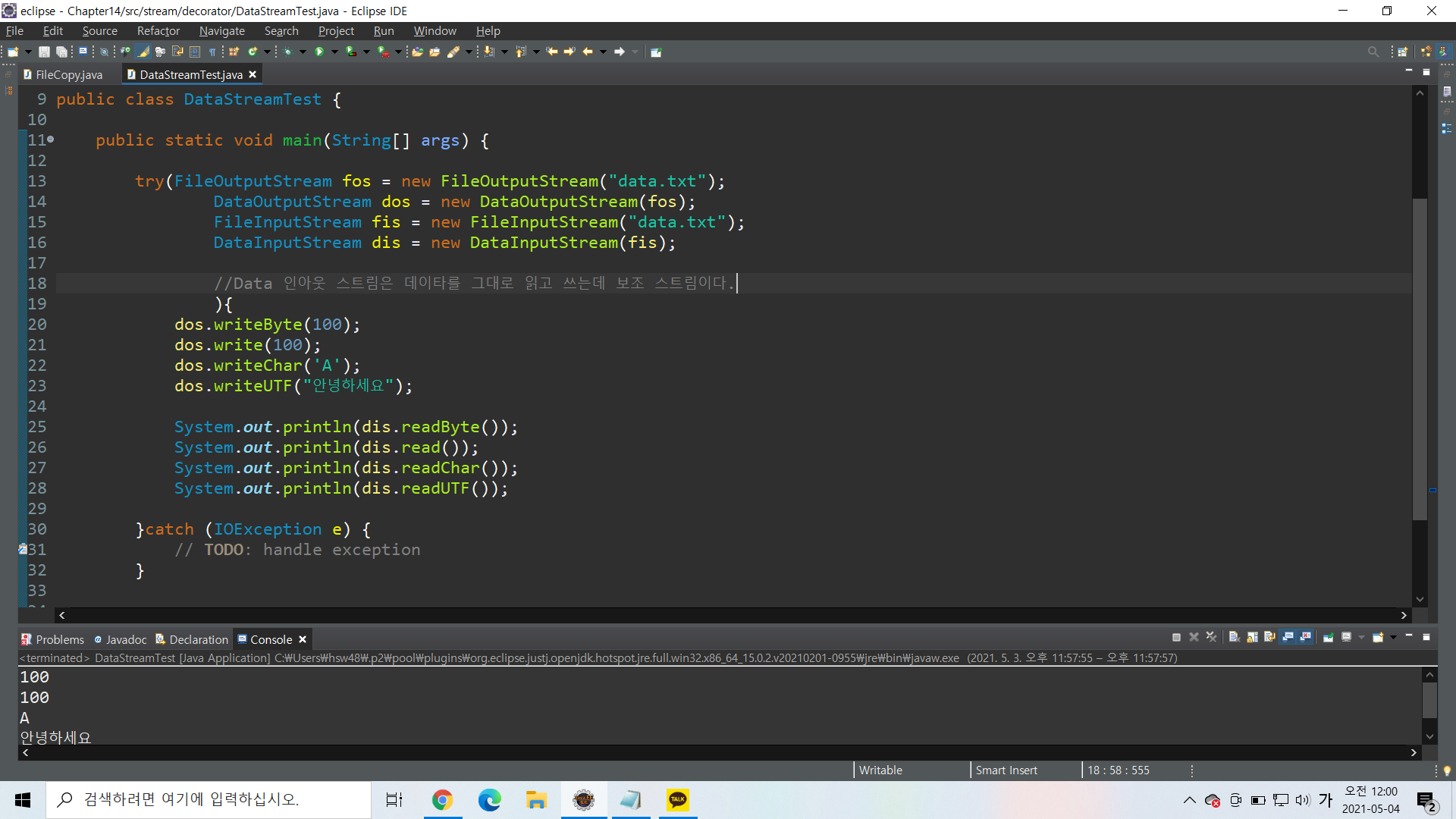Click the Save All toolbar icon
Viewport: 1456px width, 819px height.
pos(61,52)
